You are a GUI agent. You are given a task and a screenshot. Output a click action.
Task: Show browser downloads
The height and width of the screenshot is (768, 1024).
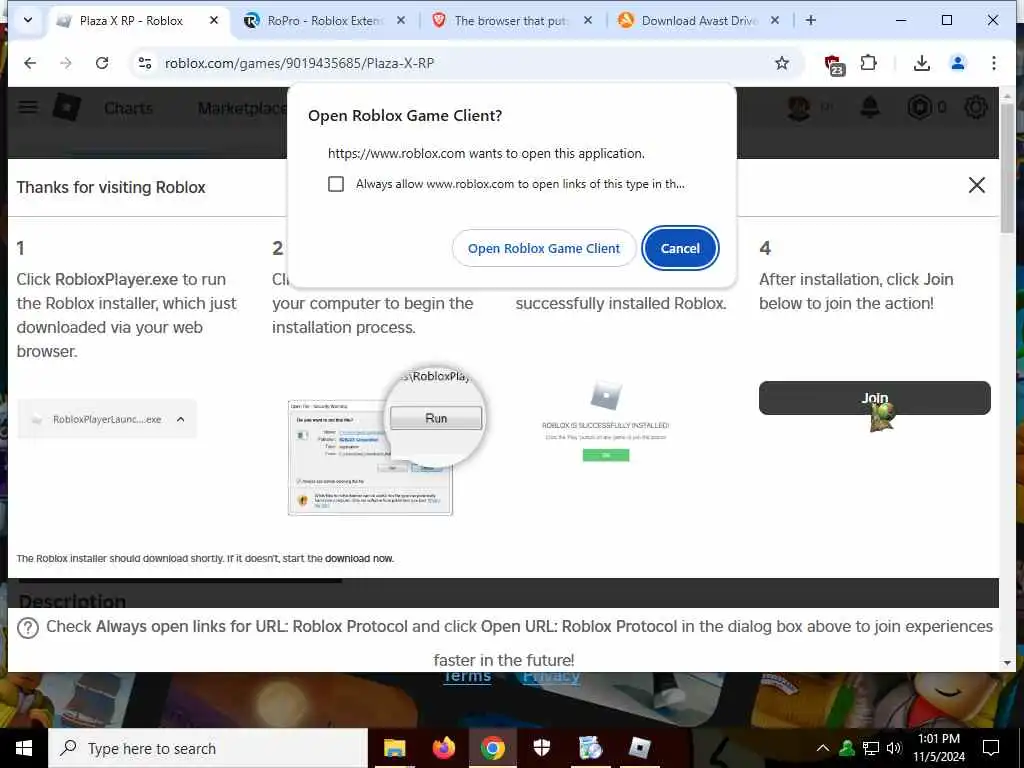click(921, 63)
